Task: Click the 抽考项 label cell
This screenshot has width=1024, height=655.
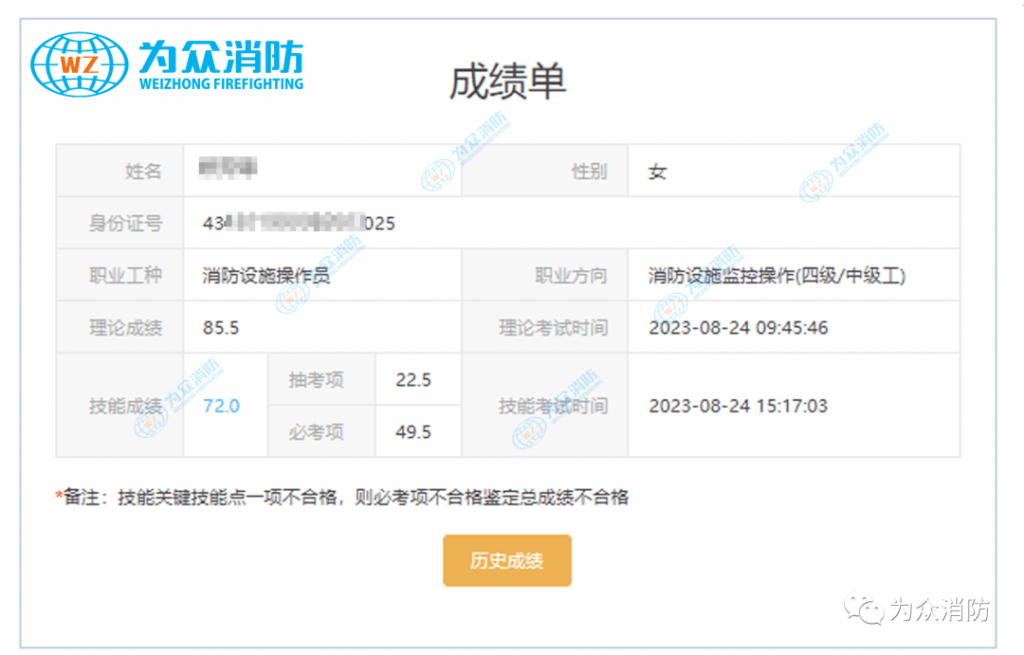Action: pos(321,379)
